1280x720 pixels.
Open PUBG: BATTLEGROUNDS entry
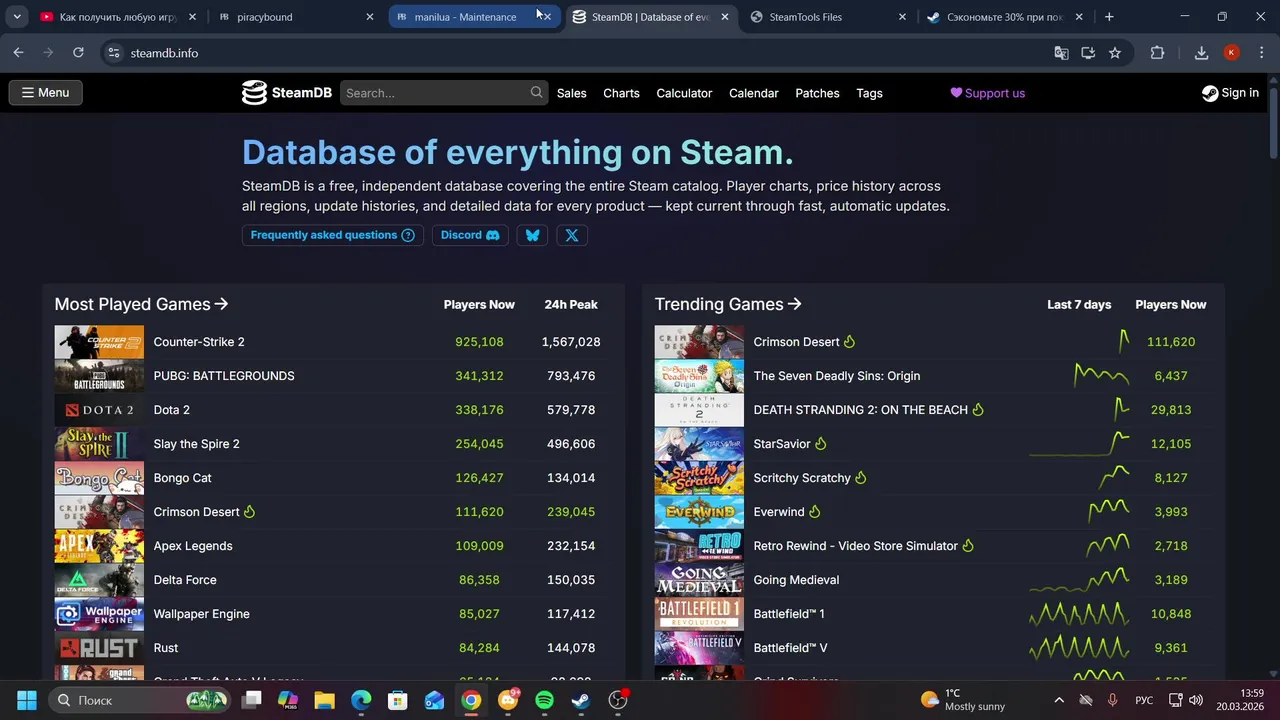pos(224,376)
